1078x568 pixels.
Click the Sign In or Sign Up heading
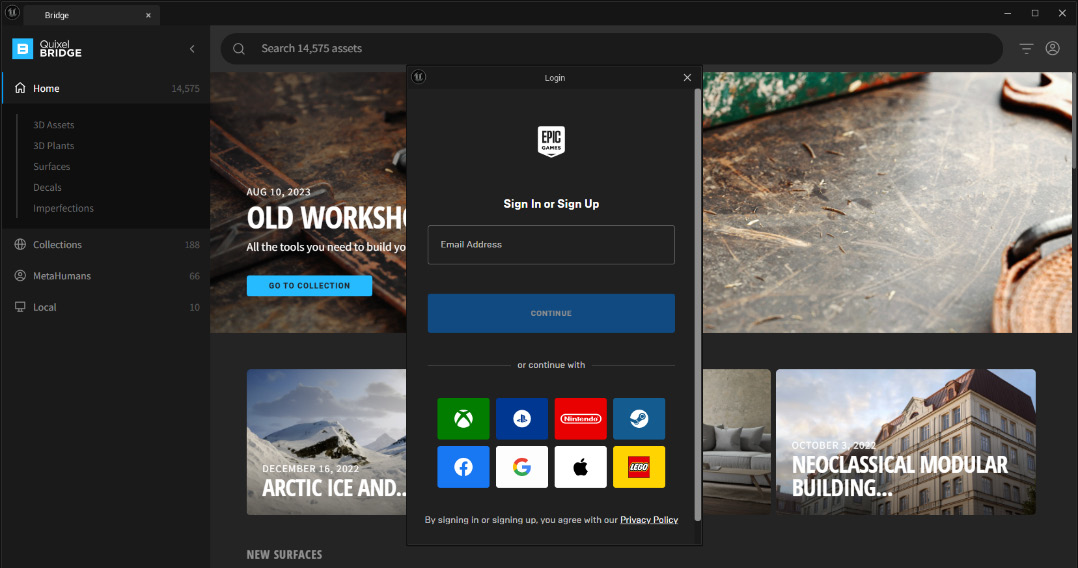551,204
